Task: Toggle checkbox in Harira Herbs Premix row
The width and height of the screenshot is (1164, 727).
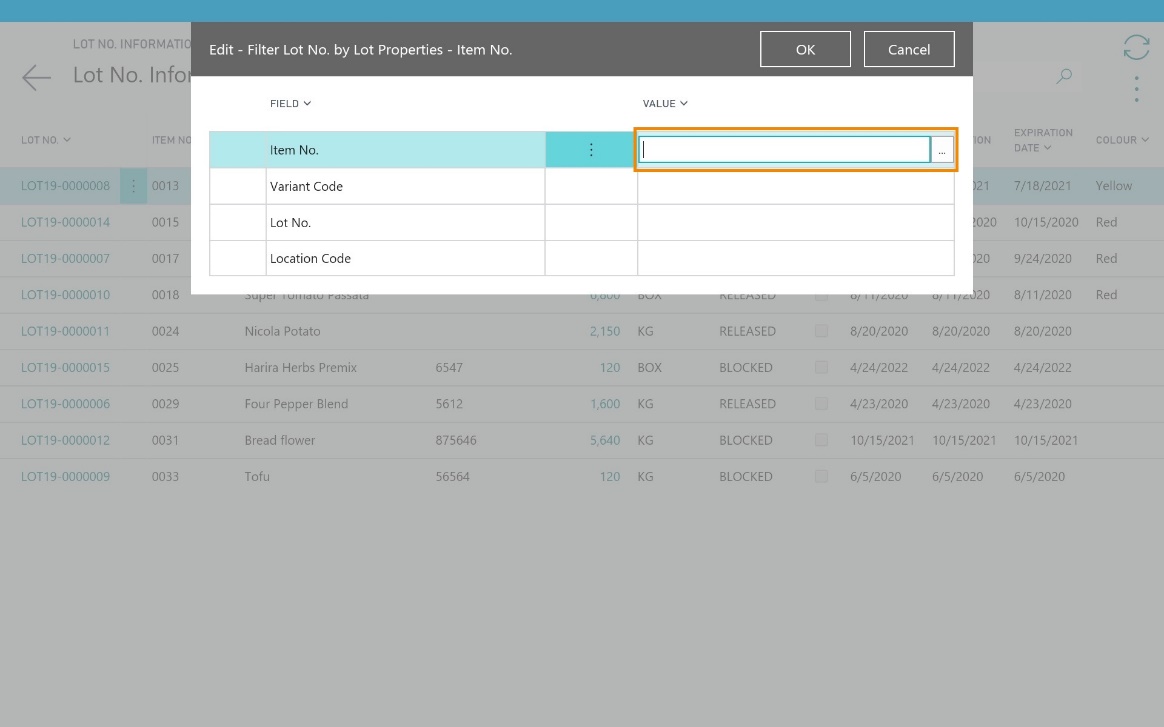Action: tap(821, 367)
